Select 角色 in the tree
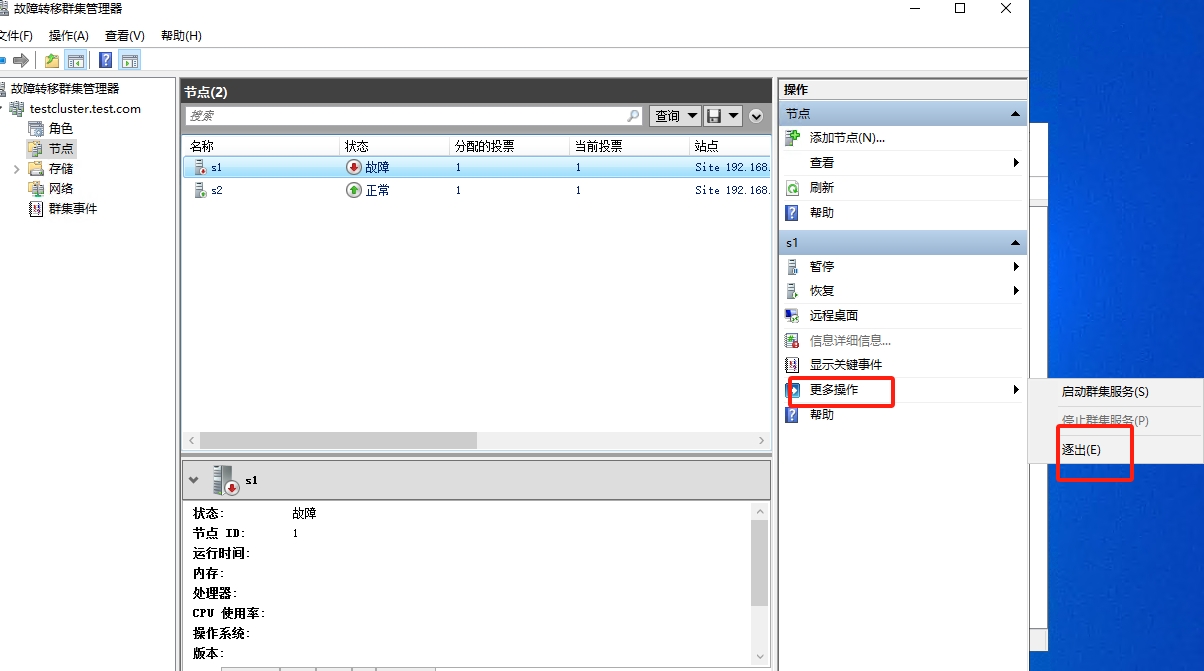Viewport: 1204px width, 671px height. click(x=61, y=129)
